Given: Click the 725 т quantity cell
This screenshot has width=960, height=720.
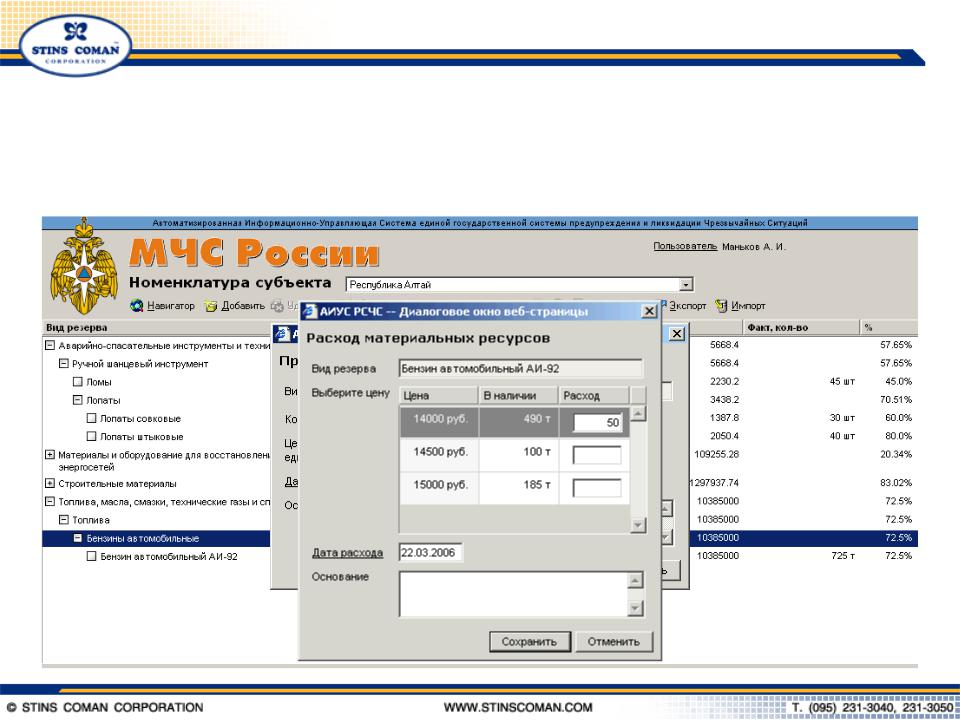Looking at the screenshot, I should (x=842, y=556).
